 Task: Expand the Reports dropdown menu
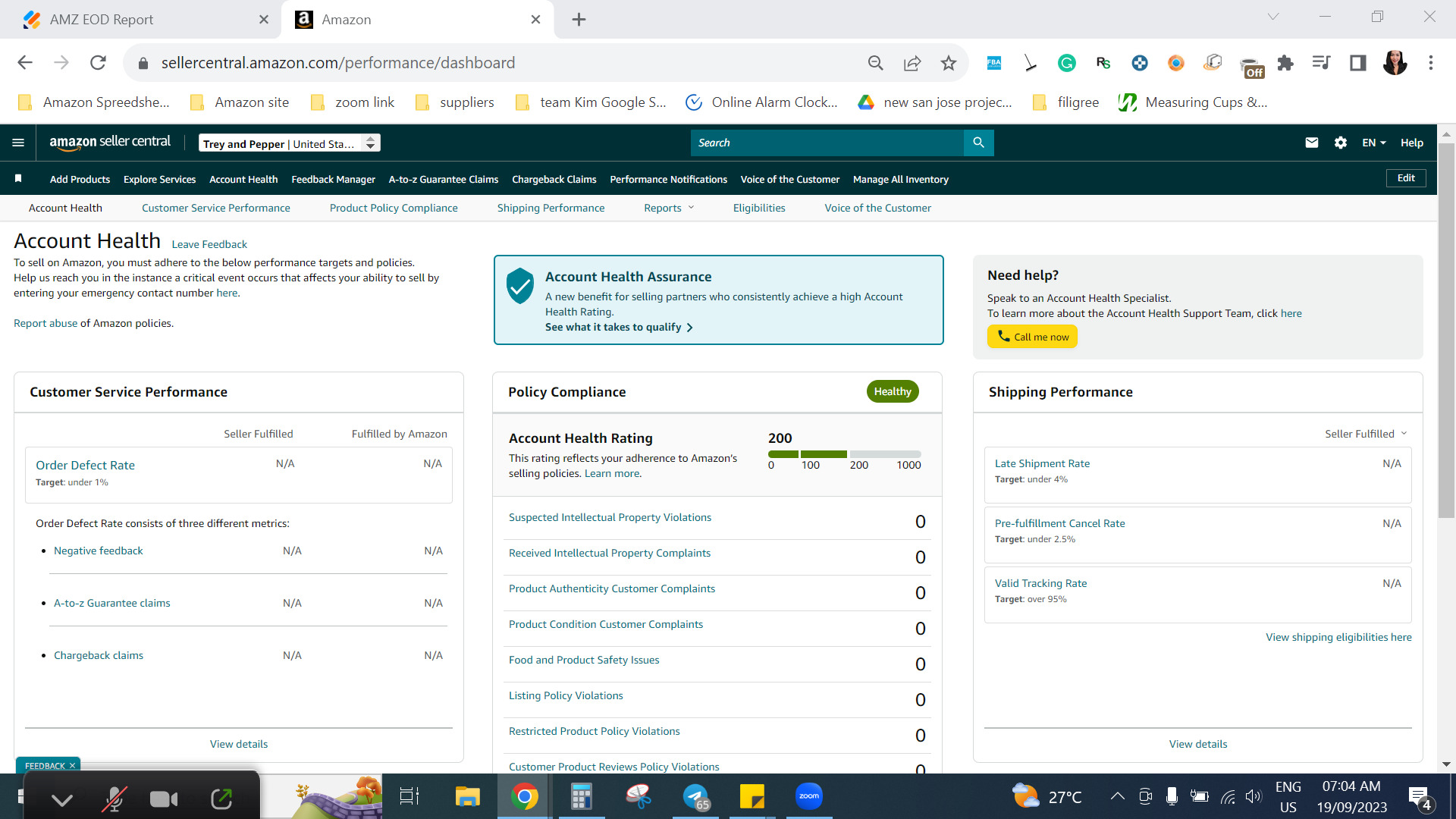pos(669,208)
